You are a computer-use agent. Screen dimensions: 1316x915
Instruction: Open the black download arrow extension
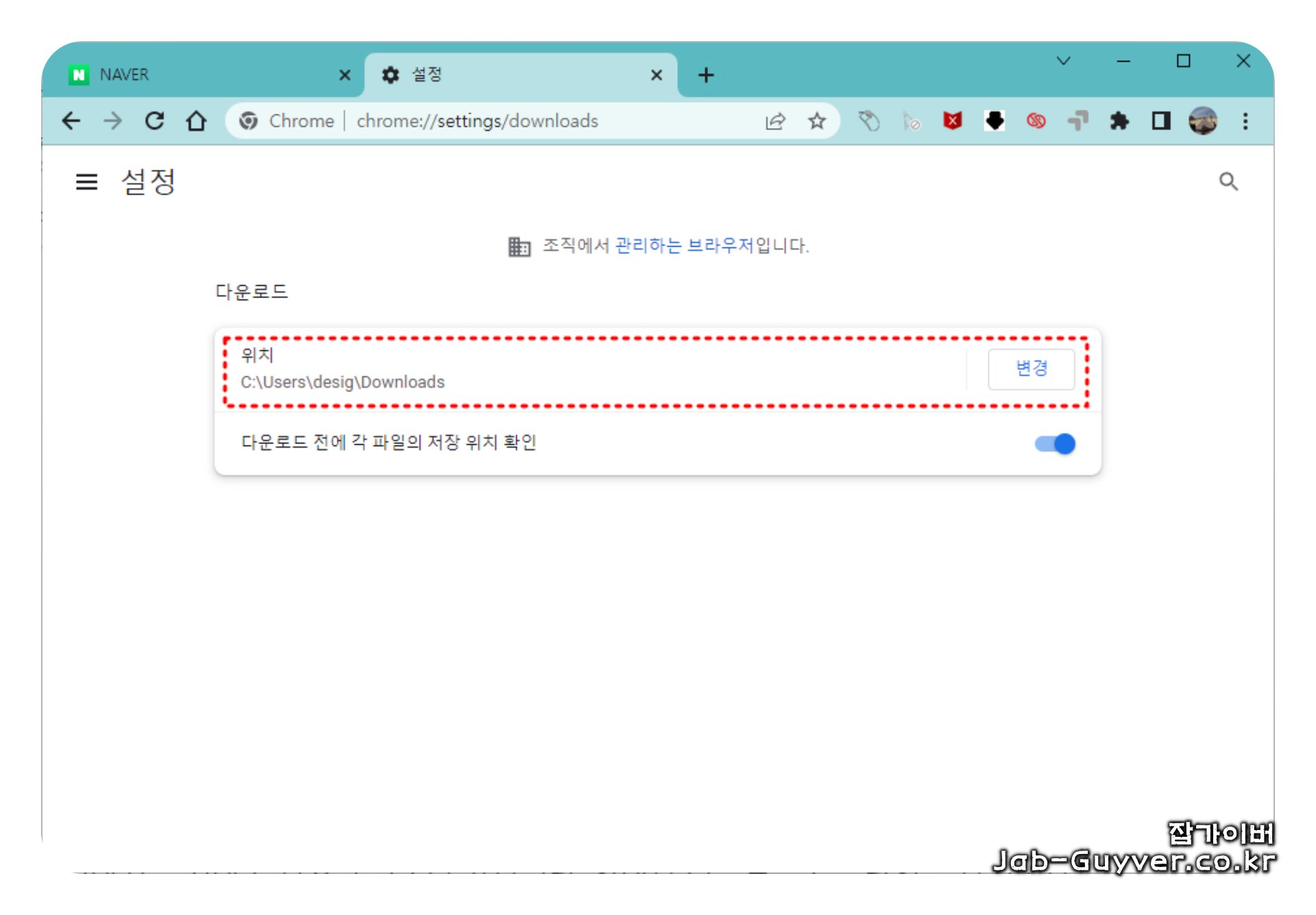995,121
